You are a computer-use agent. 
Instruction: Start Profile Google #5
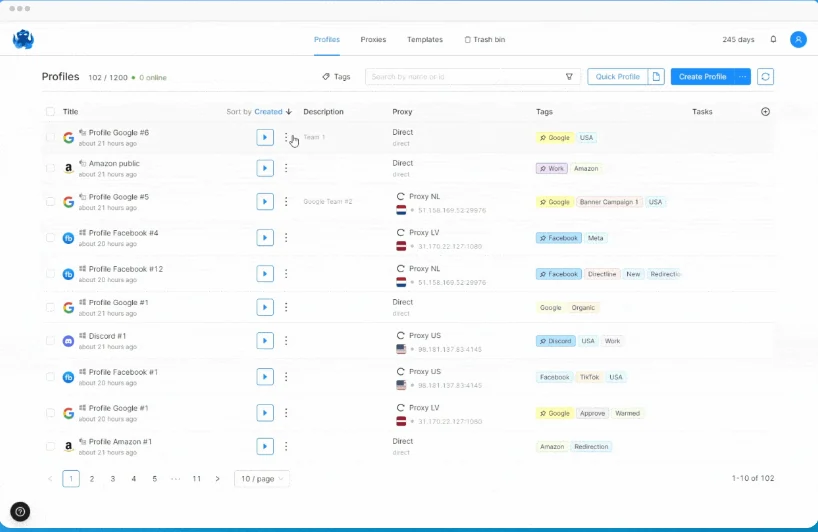point(265,201)
